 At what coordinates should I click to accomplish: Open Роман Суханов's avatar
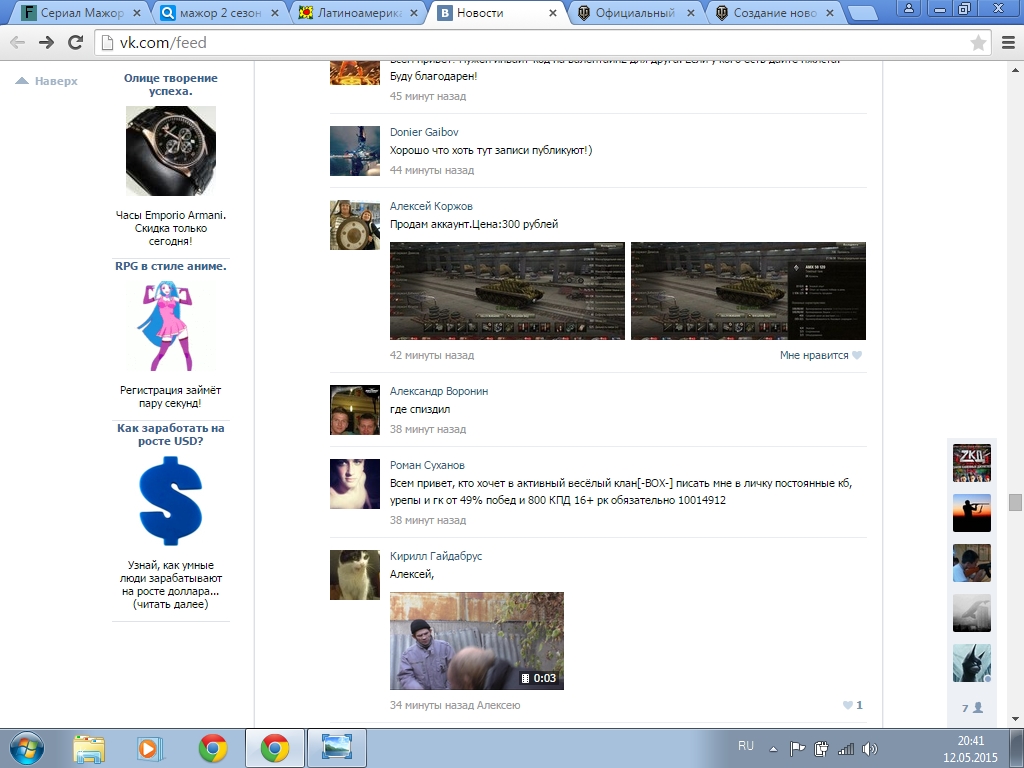click(x=355, y=484)
